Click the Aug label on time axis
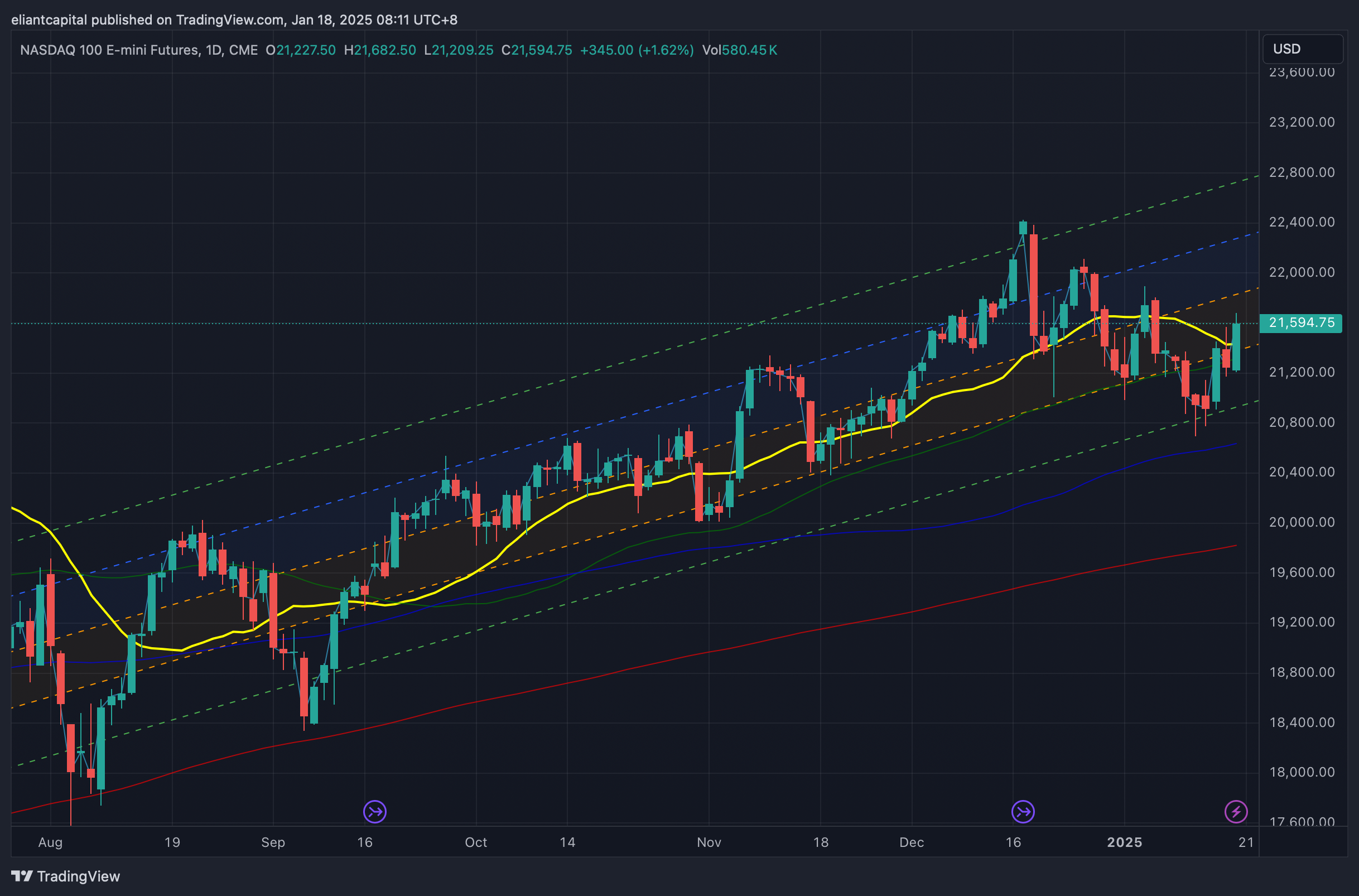Image resolution: width=1359 pixels, height=896 pixels. [50, 842]
